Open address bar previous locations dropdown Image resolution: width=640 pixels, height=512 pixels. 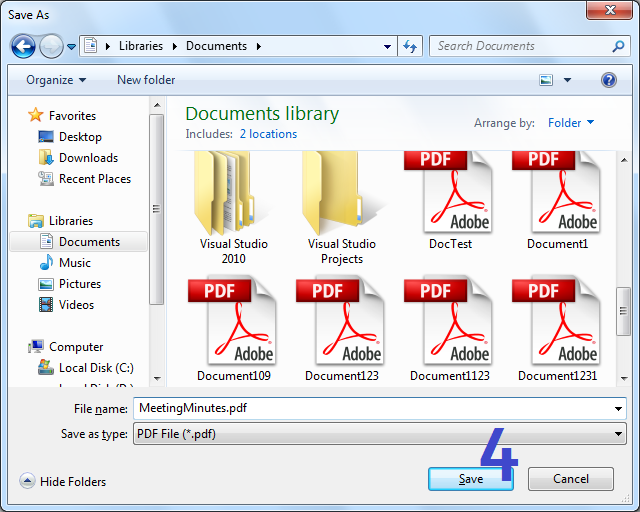(x=387, y=47)
